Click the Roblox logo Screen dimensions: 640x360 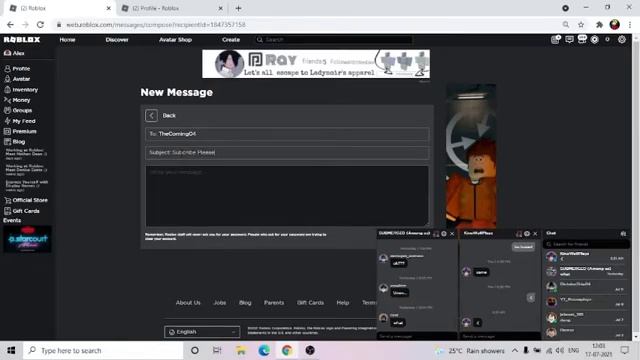tap(22, 40)
